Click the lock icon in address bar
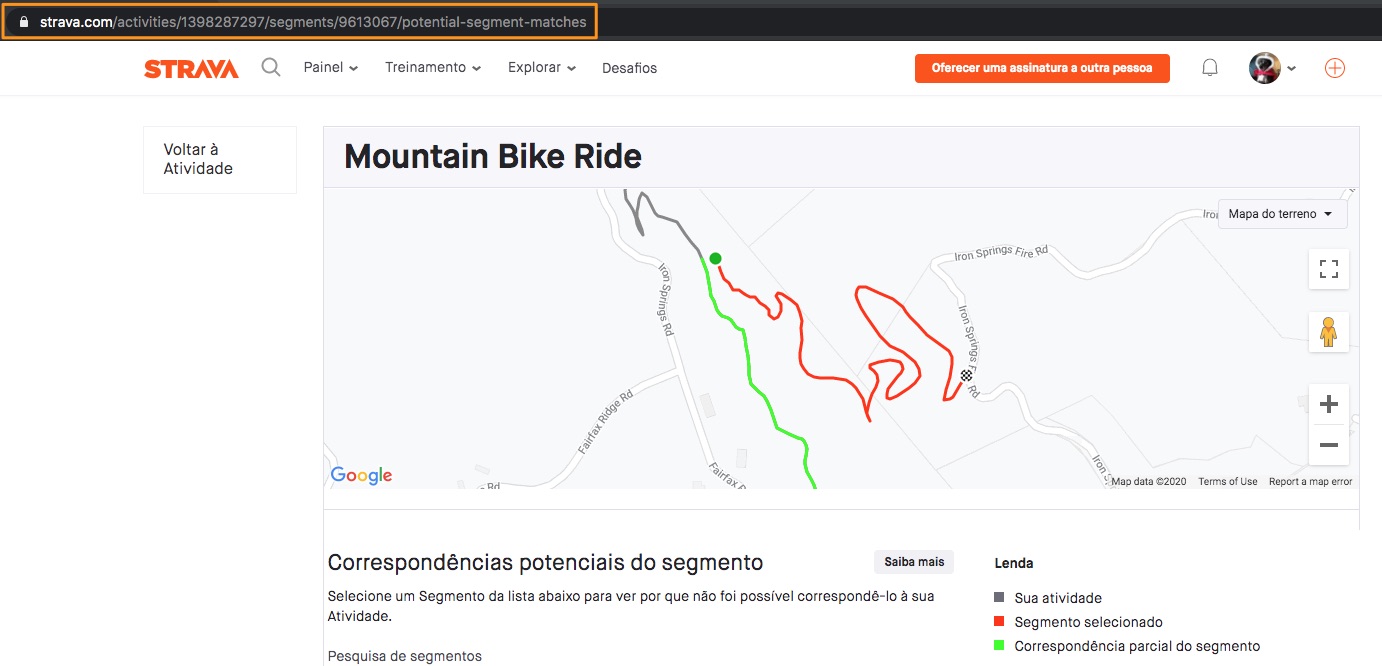This screenshot has width=1382, height=666. (25, 21)
